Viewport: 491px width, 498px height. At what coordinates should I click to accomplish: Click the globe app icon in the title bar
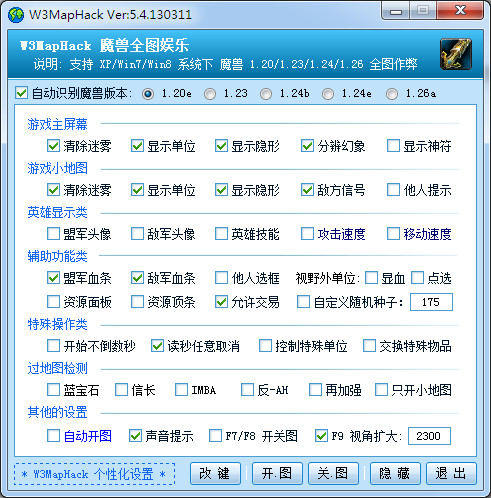click(16, 15)
